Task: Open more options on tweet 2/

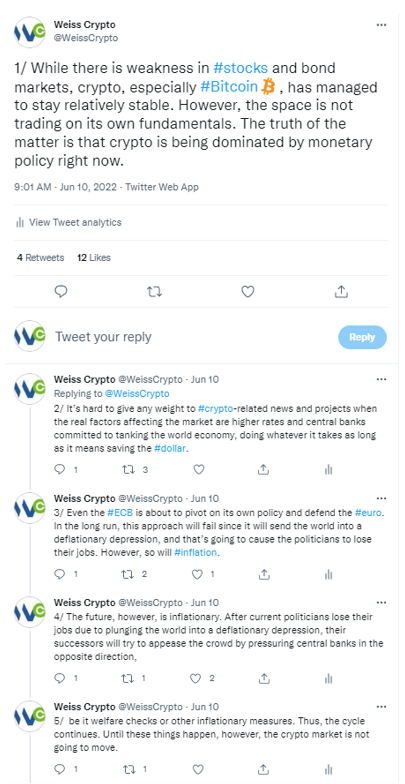Action: (x=381, y=380)
